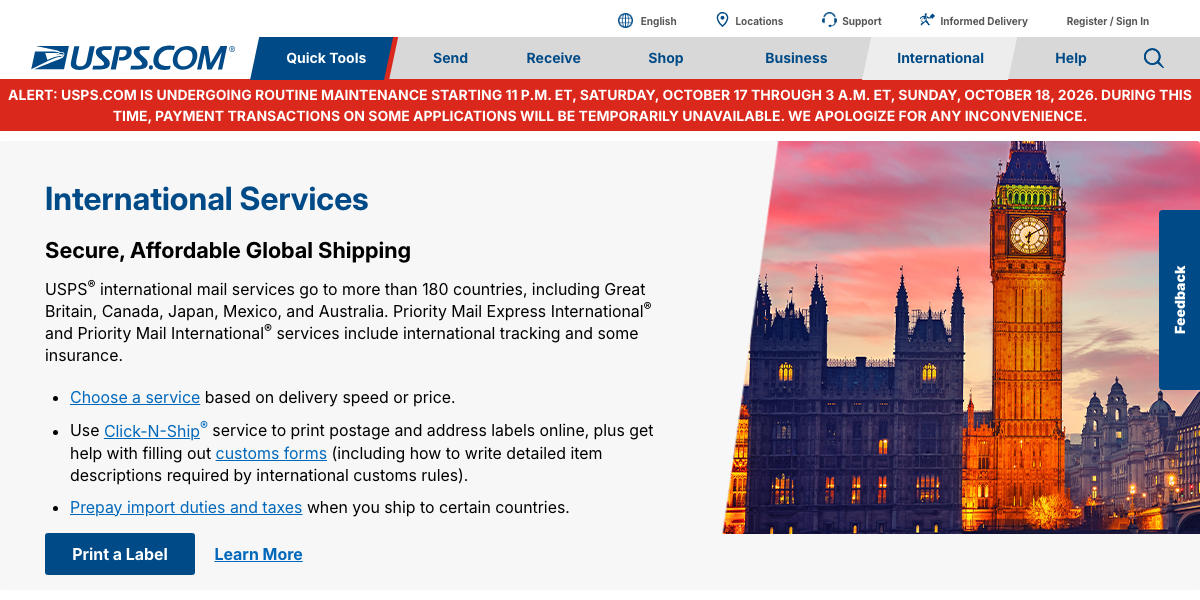Open the Quick Tools menu
1200x600 pixels.
tap(326, 58)
